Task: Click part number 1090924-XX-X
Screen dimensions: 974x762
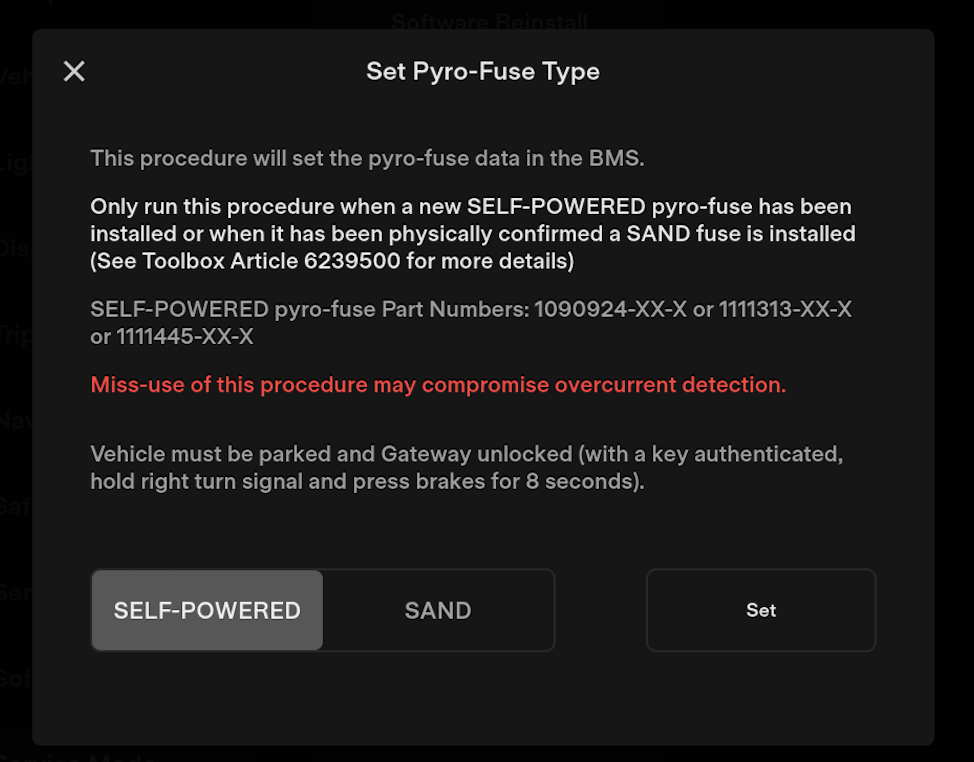Action: pyautogui.click(x=611, y=310)
